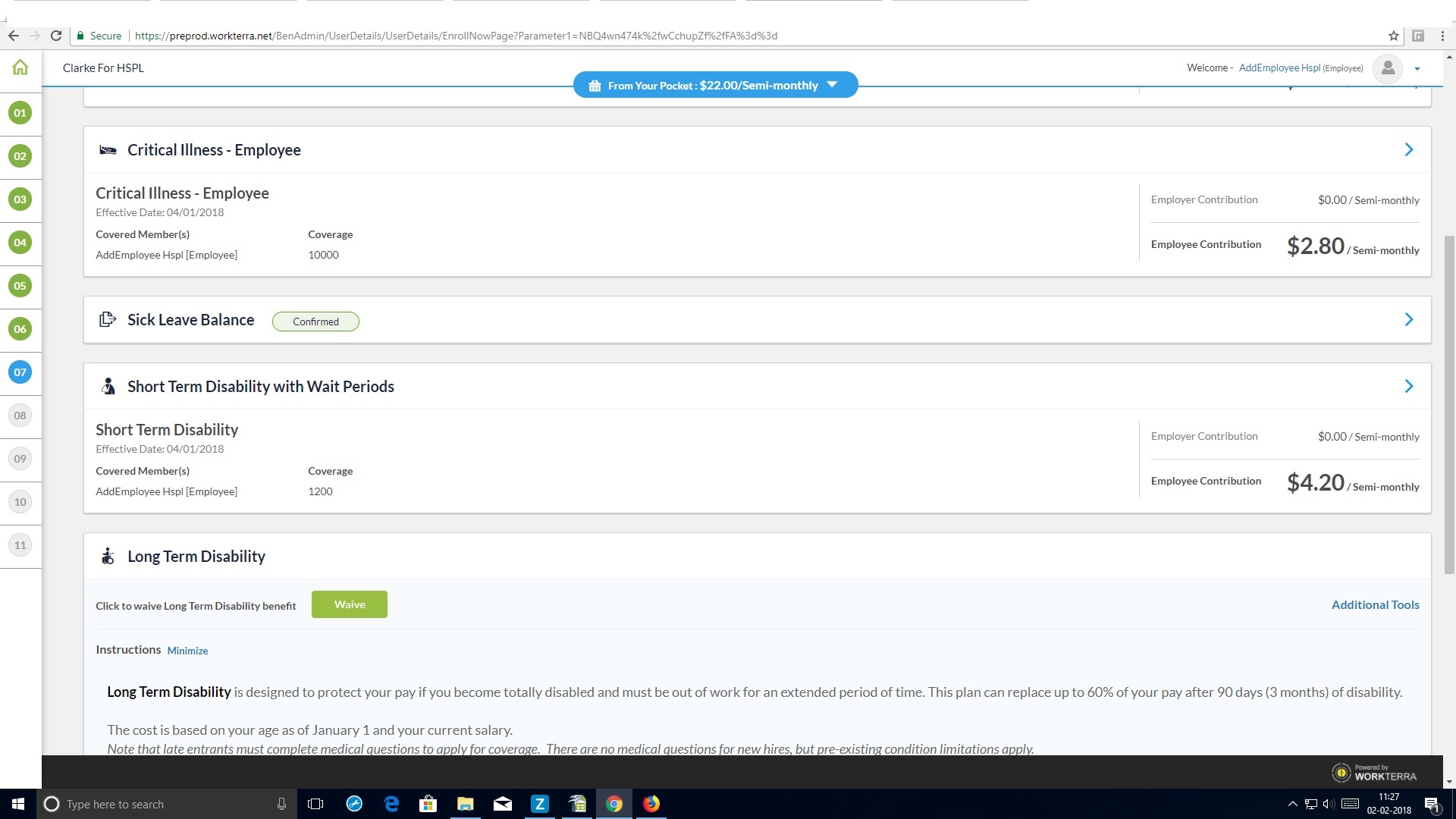The width and height of the screenshot is (1456, 819).
Task: Click the Sick Leave Balance icon
Action: tap(108, 320)
